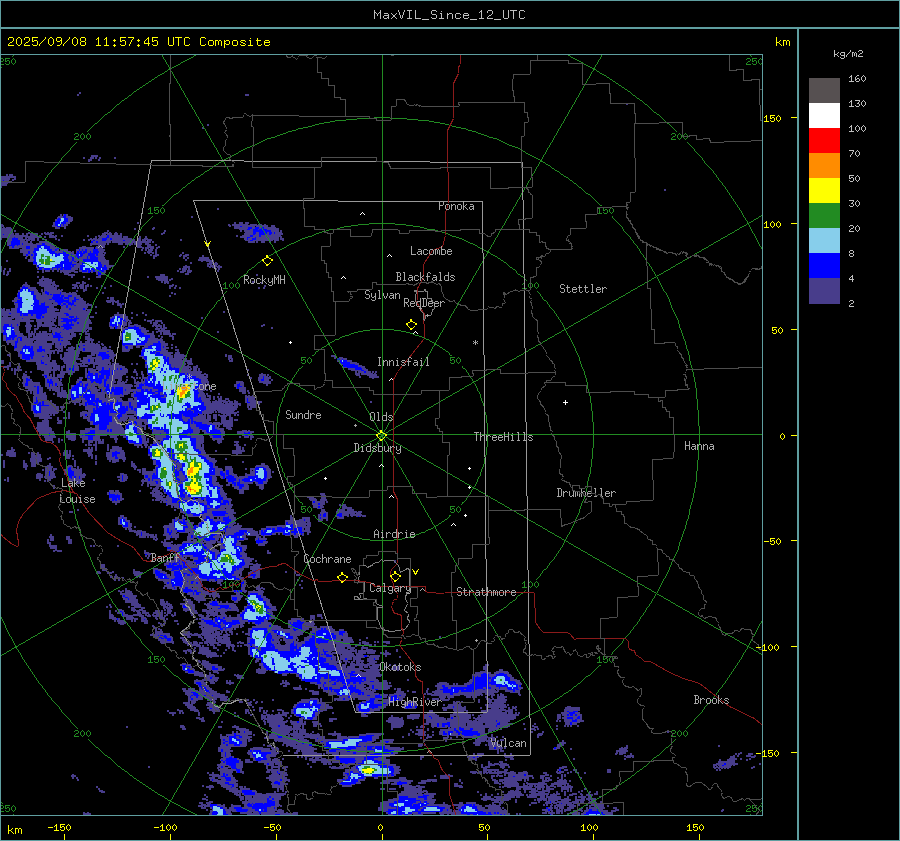Click the bright blue 4-8 legend swatch
Screen dimensions: 900x841
[x=824, y=266]
